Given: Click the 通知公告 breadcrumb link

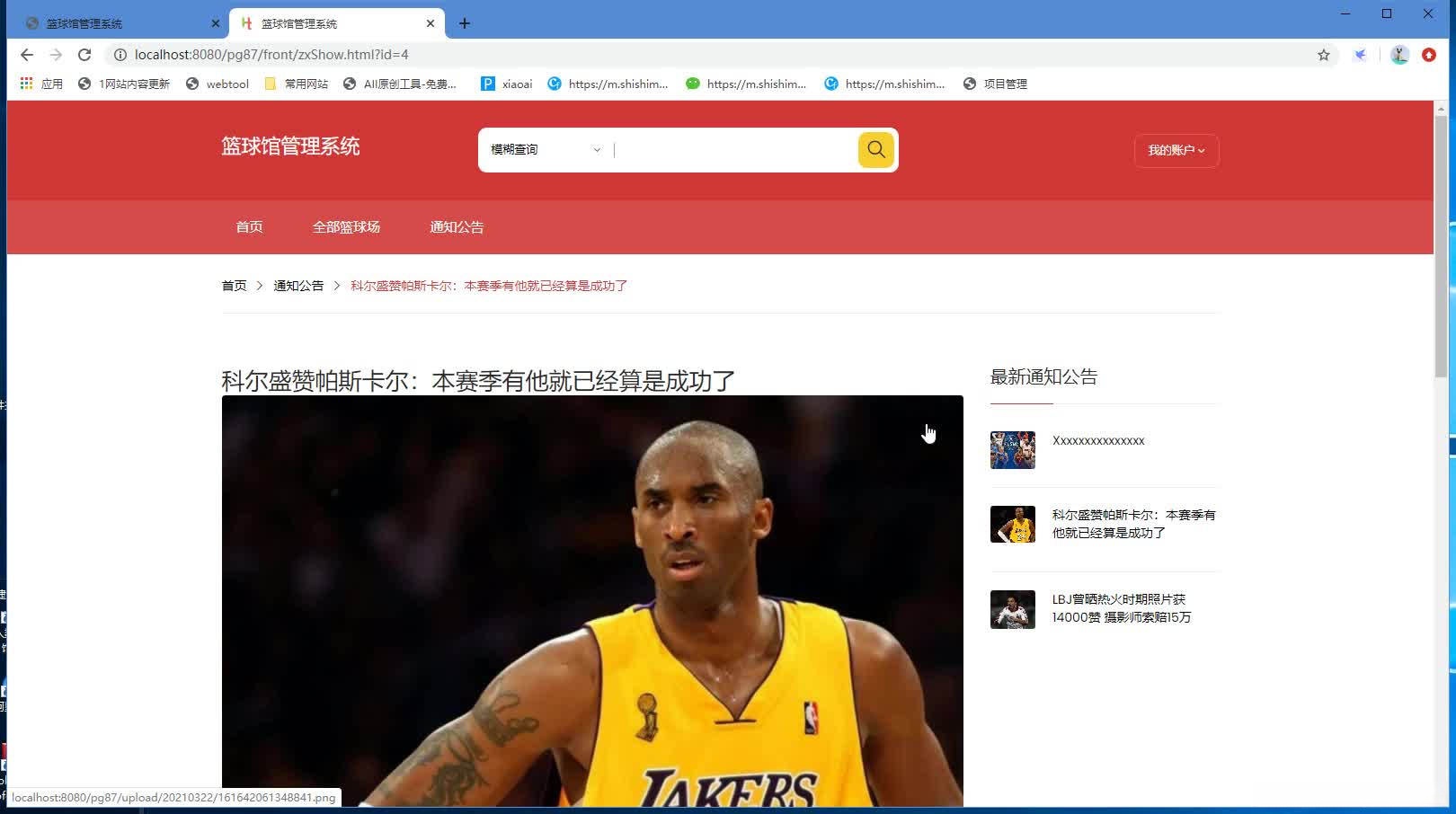Looking at the screenshot, I should tap(297, 285).
